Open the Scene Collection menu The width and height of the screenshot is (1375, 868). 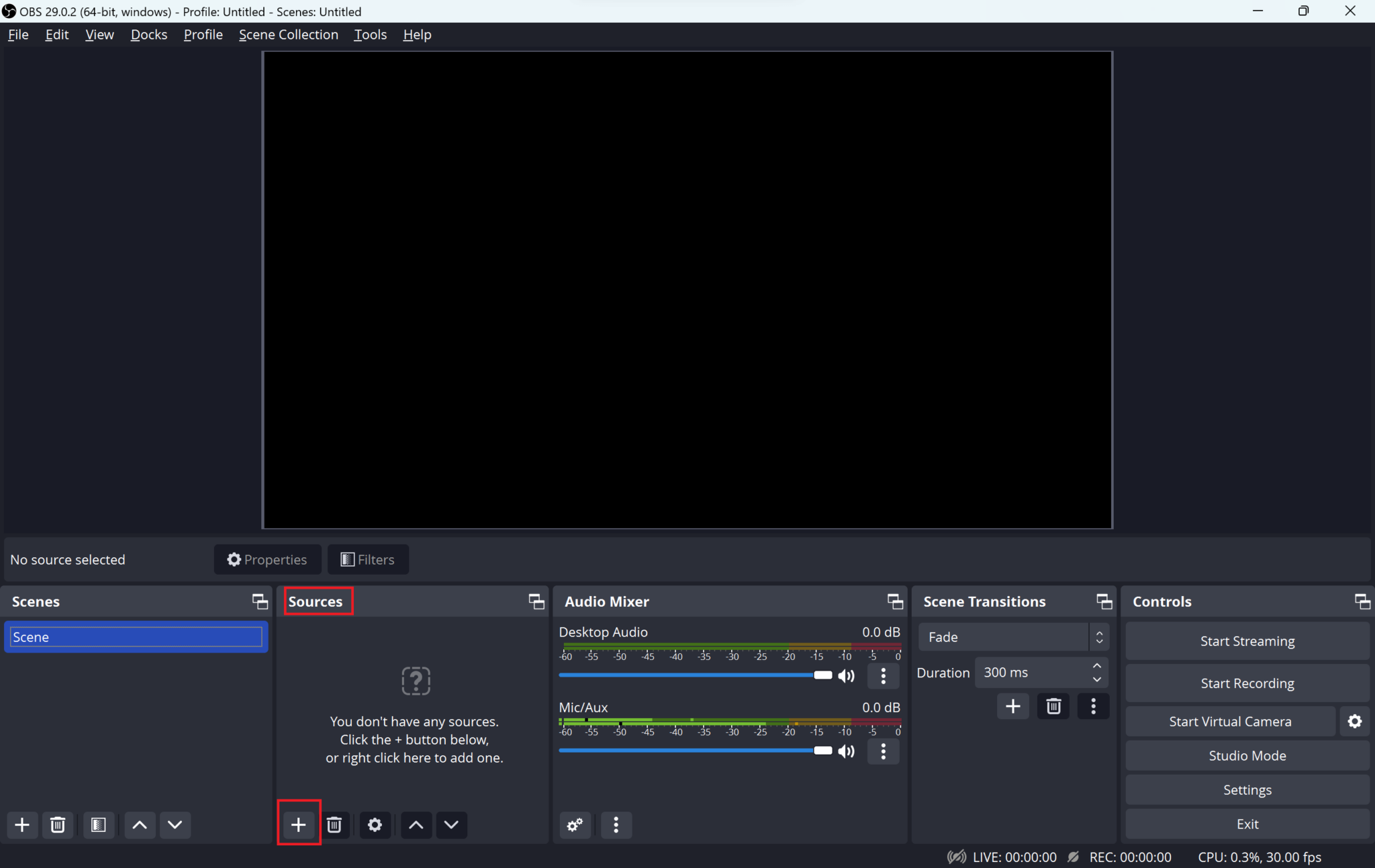288,34
